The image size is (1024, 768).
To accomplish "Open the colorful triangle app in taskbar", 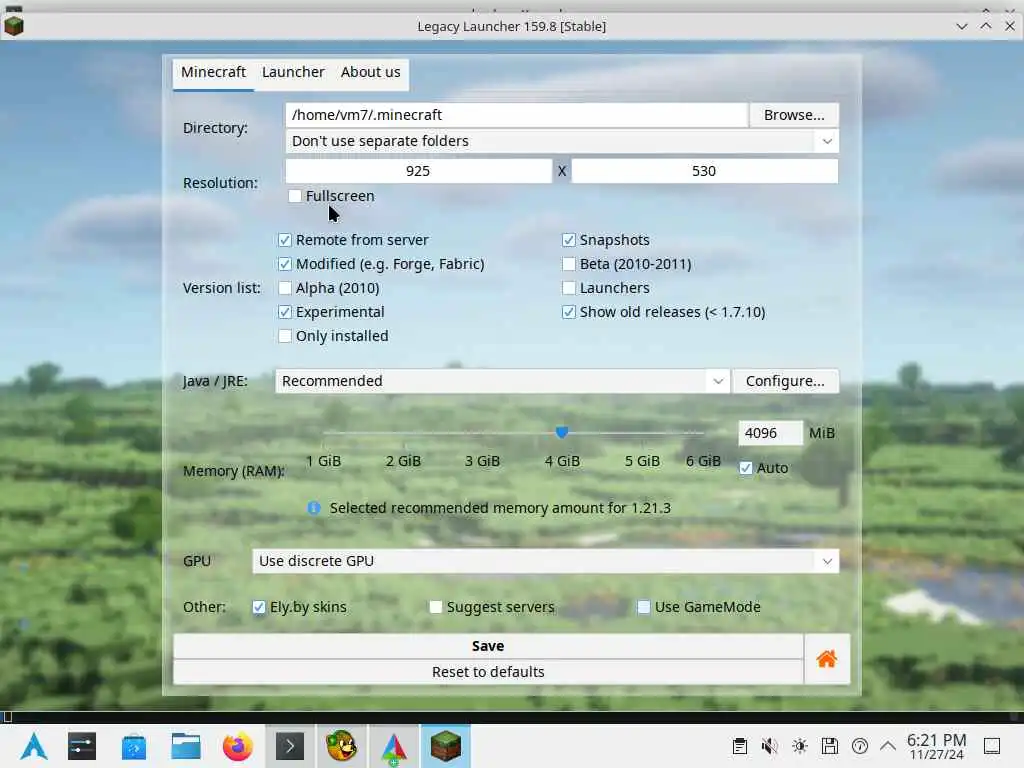I will pyautogui.click(x=394, y=746).
